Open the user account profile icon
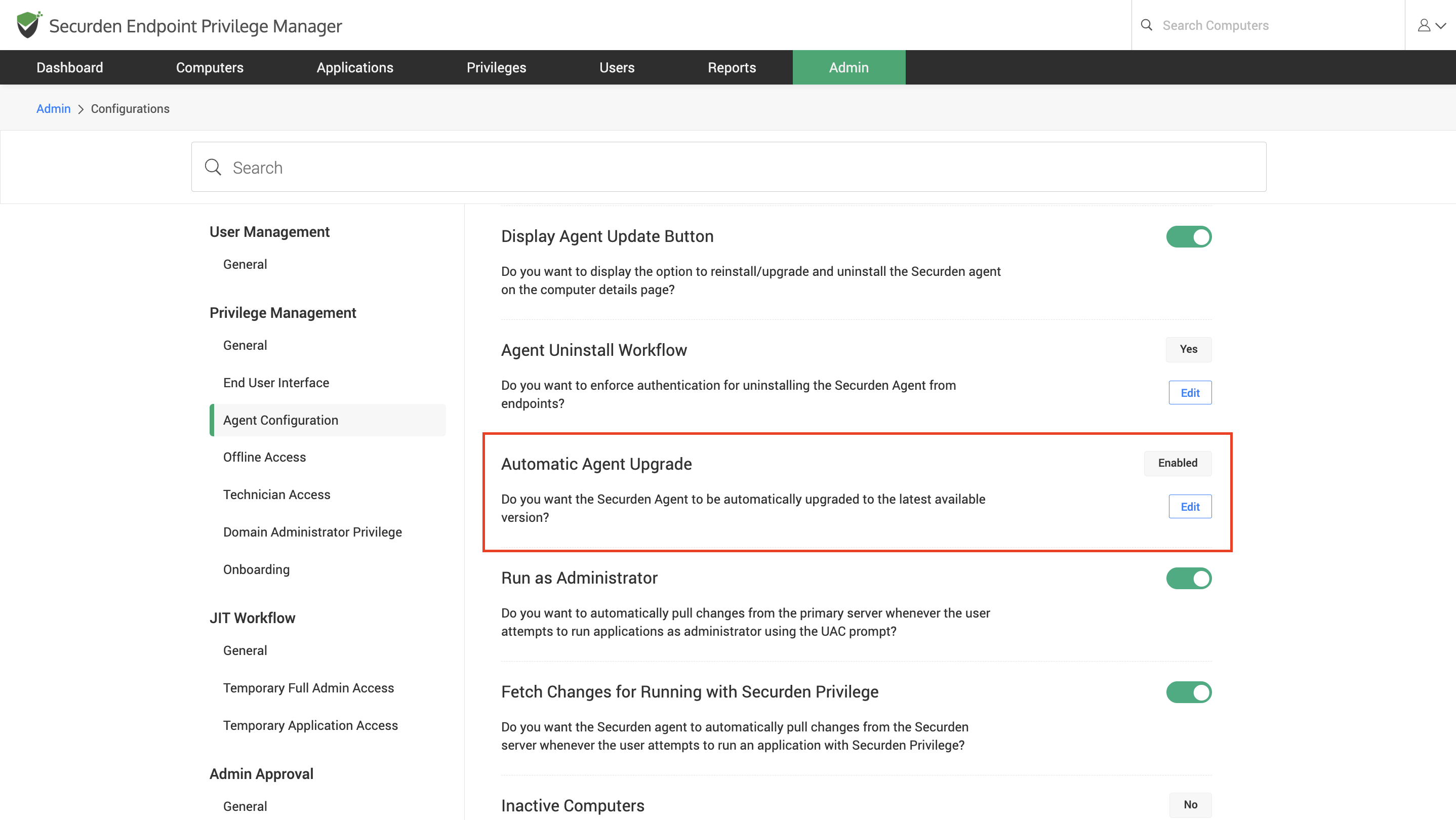The image size is (1456, 820). pos(1424,25)
